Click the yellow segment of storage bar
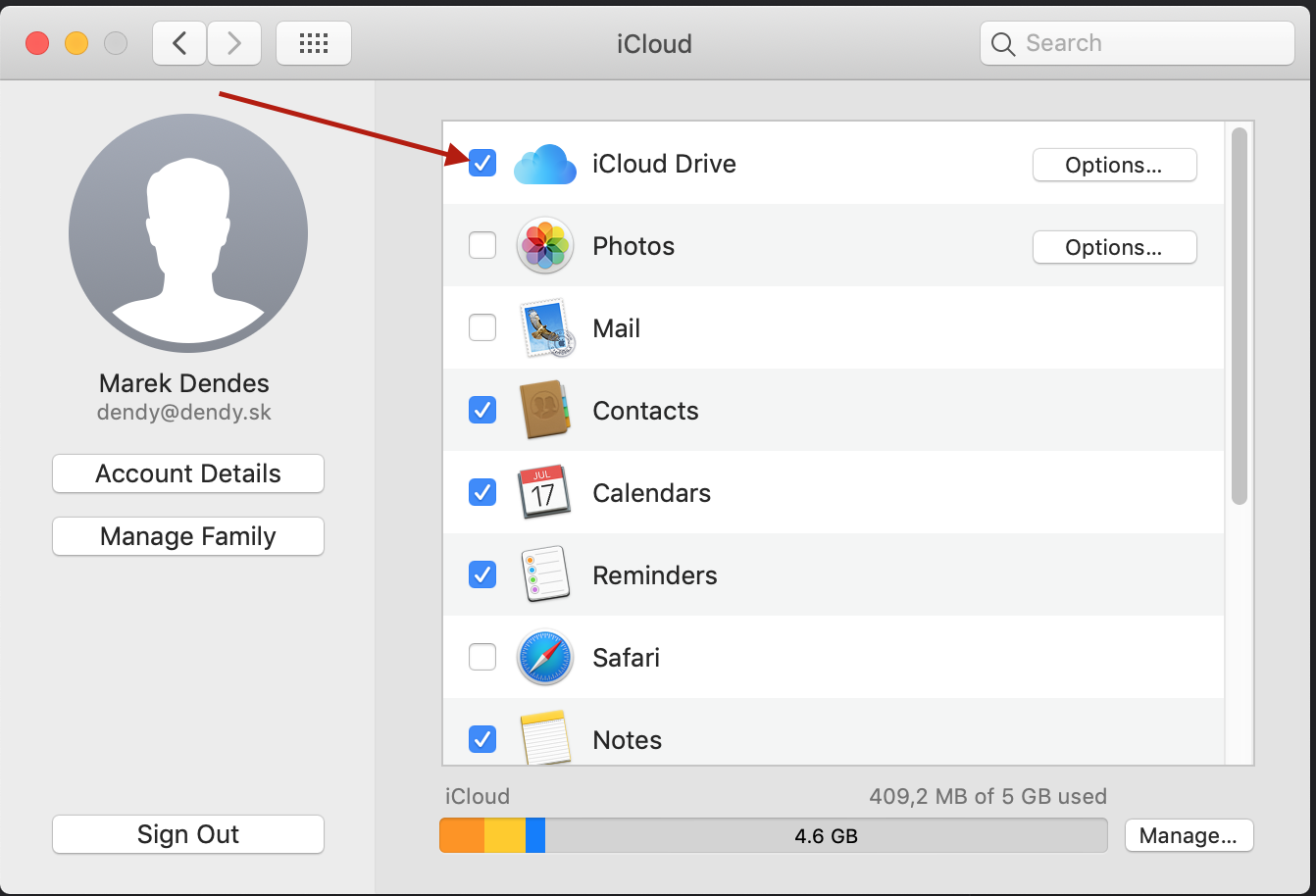 [x=505, y=835]
